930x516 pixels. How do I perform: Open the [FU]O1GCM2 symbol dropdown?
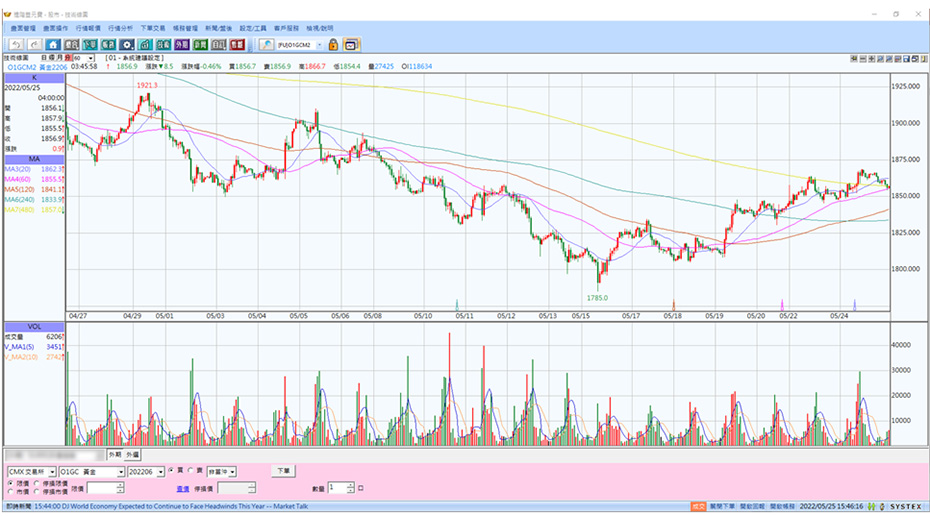click(320, 45)
